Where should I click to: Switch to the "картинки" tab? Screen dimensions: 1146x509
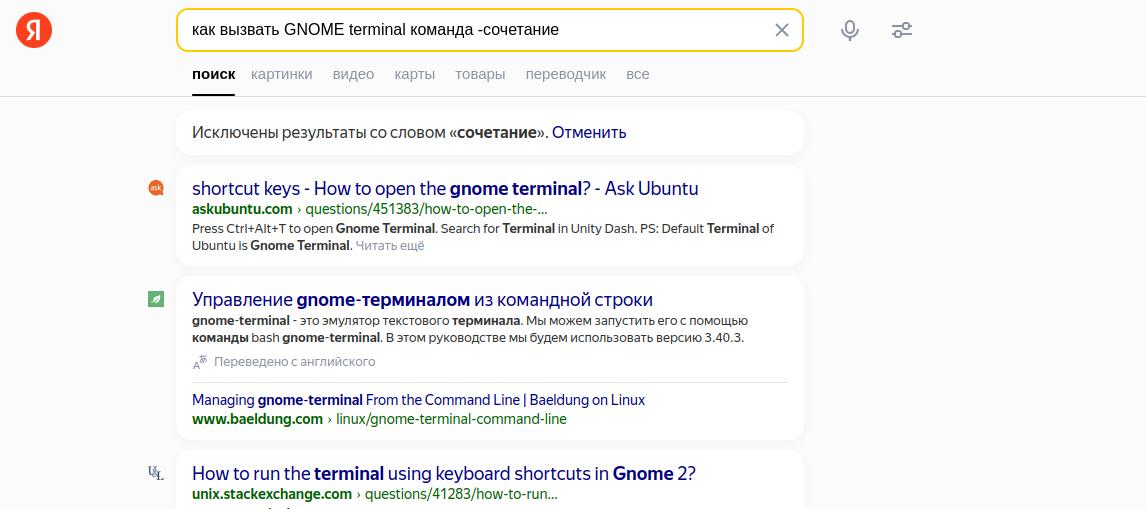pos(281,74)
